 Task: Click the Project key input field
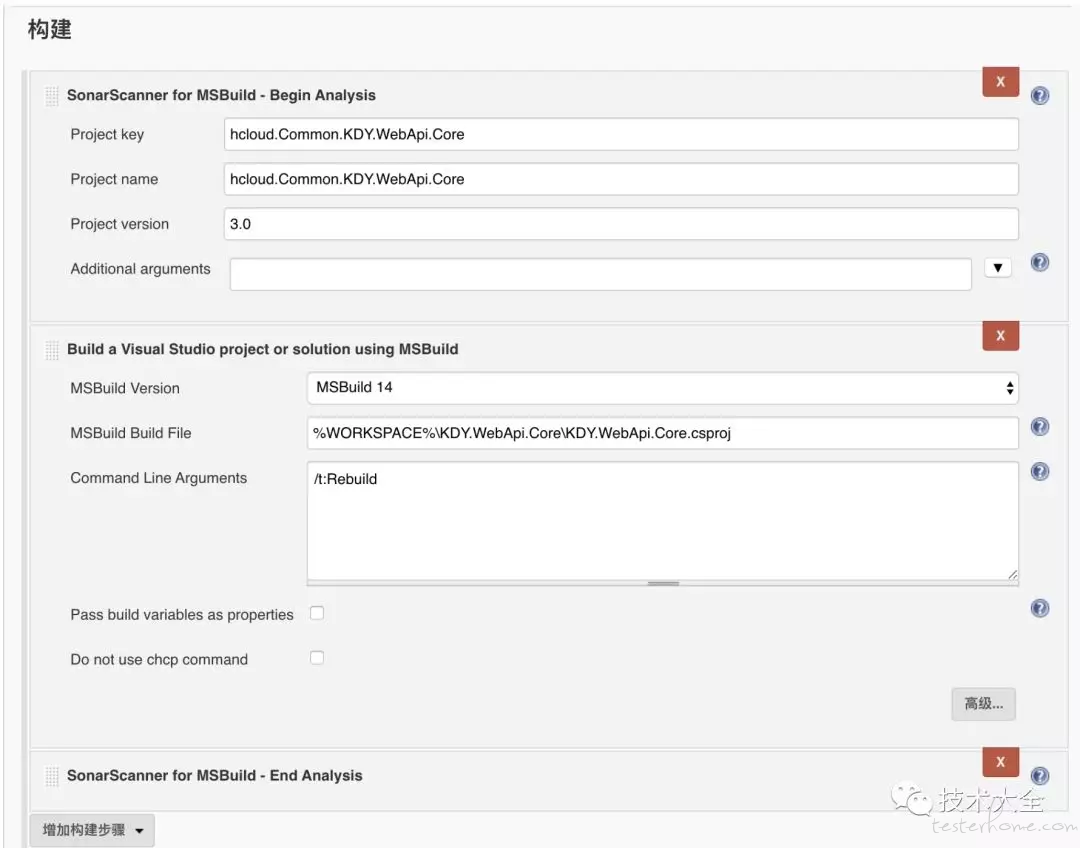(x=621, y=134)
